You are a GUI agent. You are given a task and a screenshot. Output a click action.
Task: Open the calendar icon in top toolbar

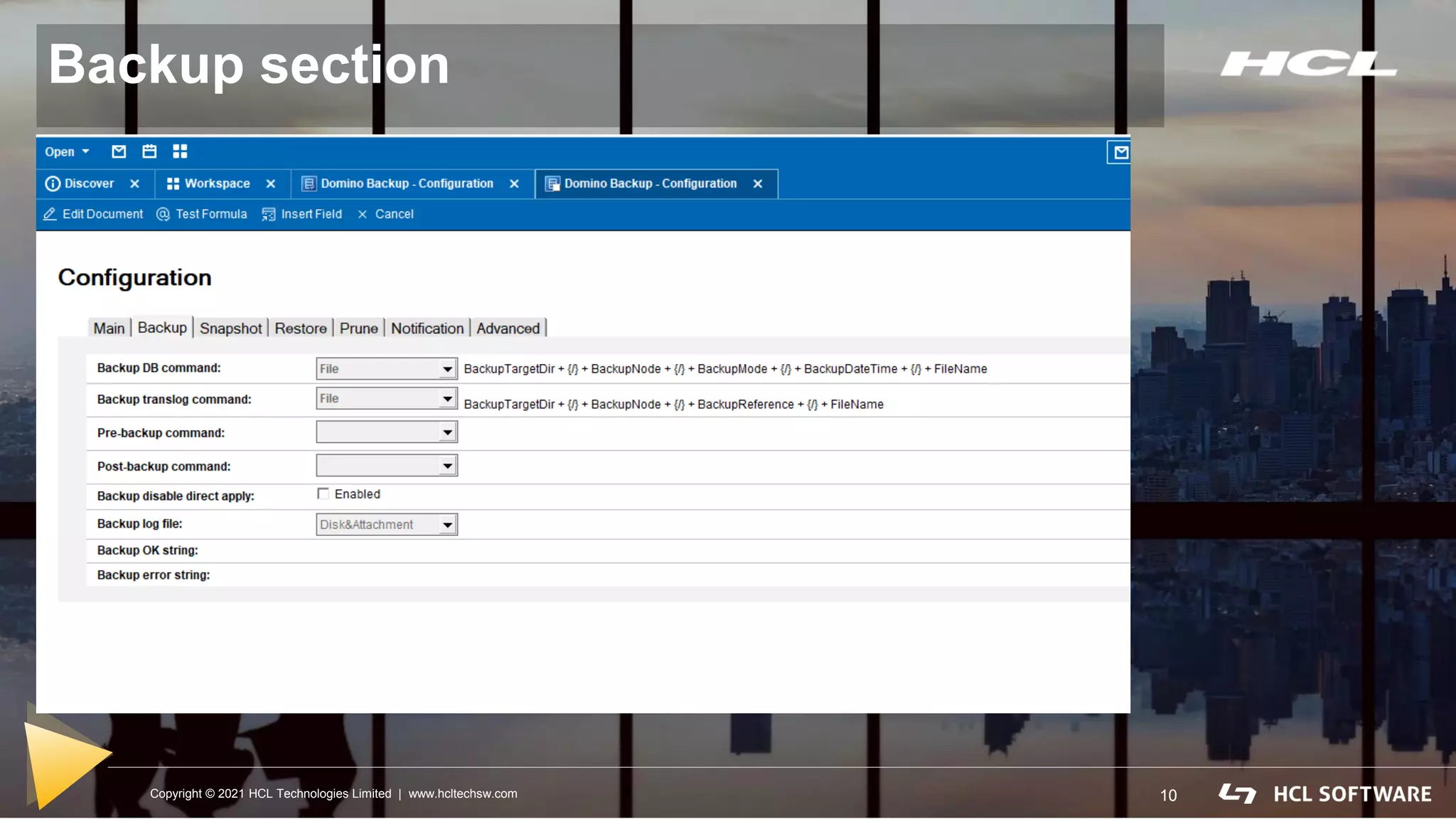tap(149, 151)
